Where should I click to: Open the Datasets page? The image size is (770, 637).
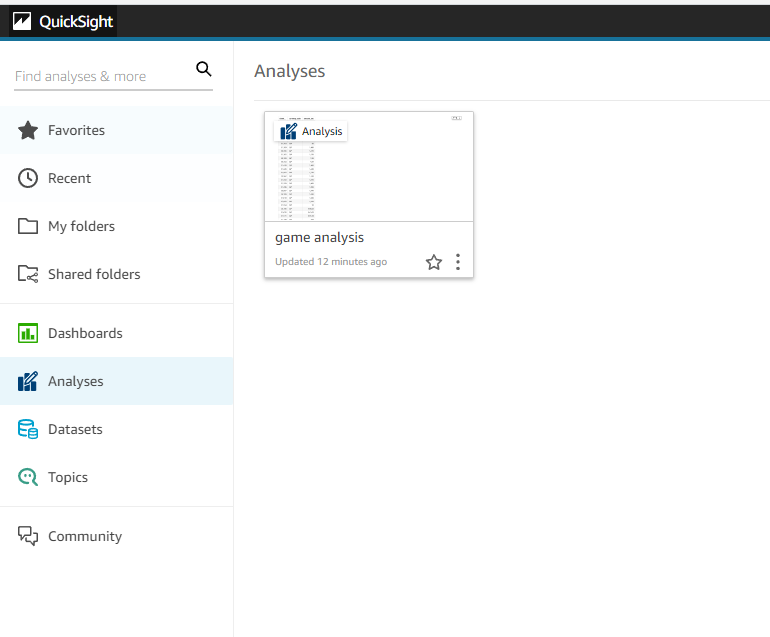pos(75,429)
